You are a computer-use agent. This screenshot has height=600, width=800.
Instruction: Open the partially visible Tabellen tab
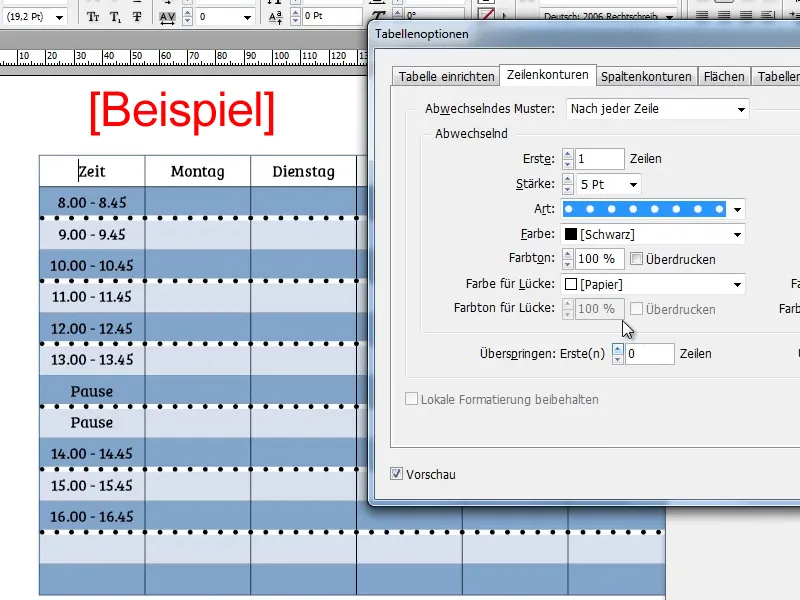[777, 77]
